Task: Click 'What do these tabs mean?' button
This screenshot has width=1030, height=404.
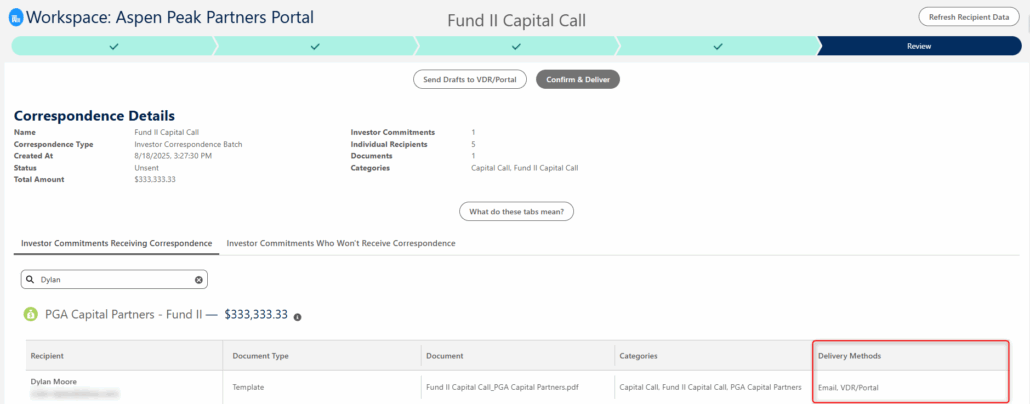Action: point(515,211)
